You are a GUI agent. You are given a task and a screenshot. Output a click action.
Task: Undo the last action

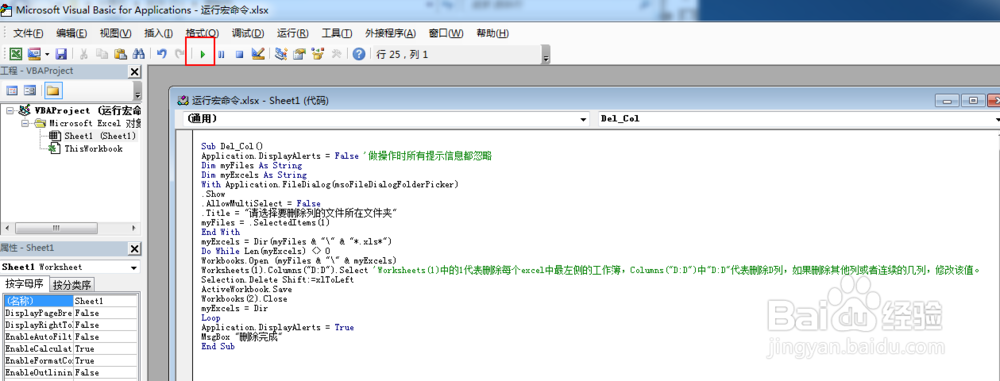[161, 54]
